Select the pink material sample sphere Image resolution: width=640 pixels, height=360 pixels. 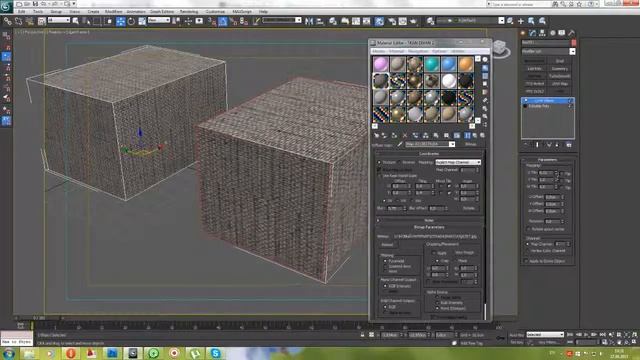380,64
